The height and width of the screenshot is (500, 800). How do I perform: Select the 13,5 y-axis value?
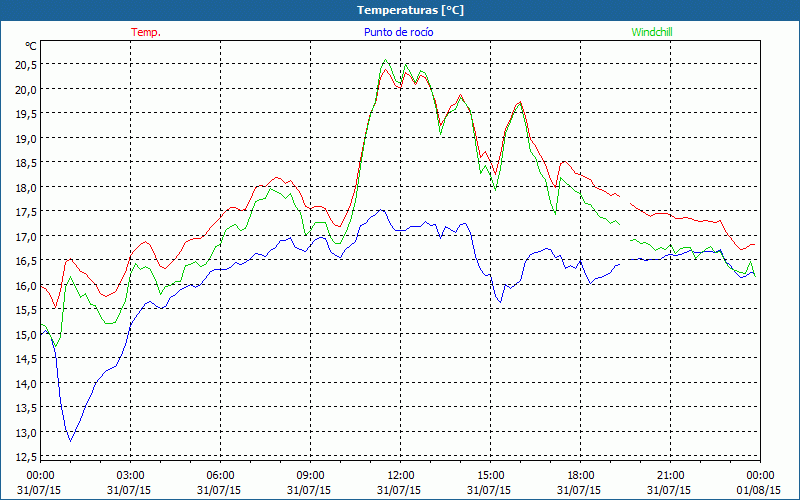[x=25, y=408]
